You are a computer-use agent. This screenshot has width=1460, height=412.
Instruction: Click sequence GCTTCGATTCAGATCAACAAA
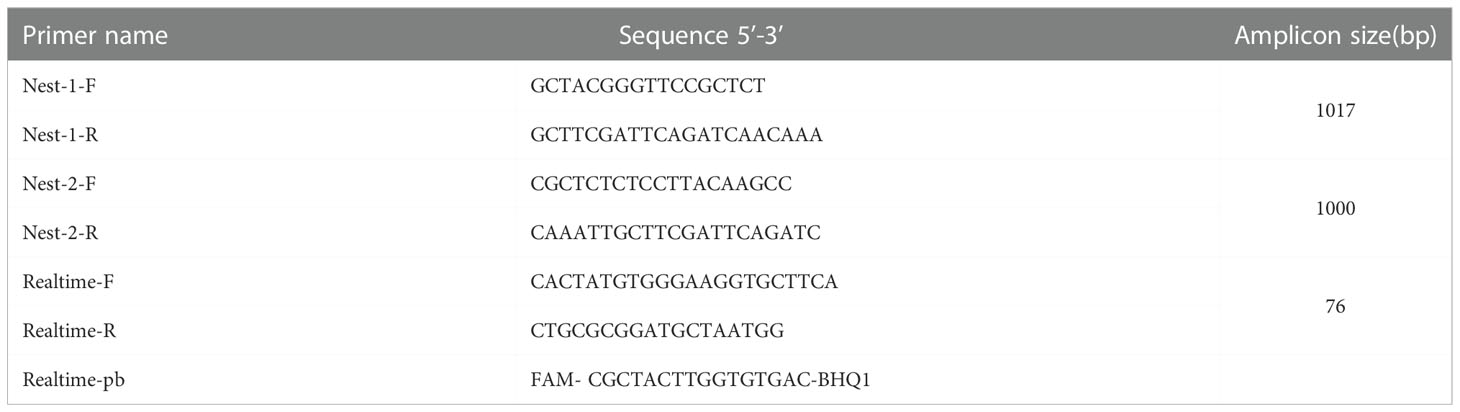pos(677,135)
